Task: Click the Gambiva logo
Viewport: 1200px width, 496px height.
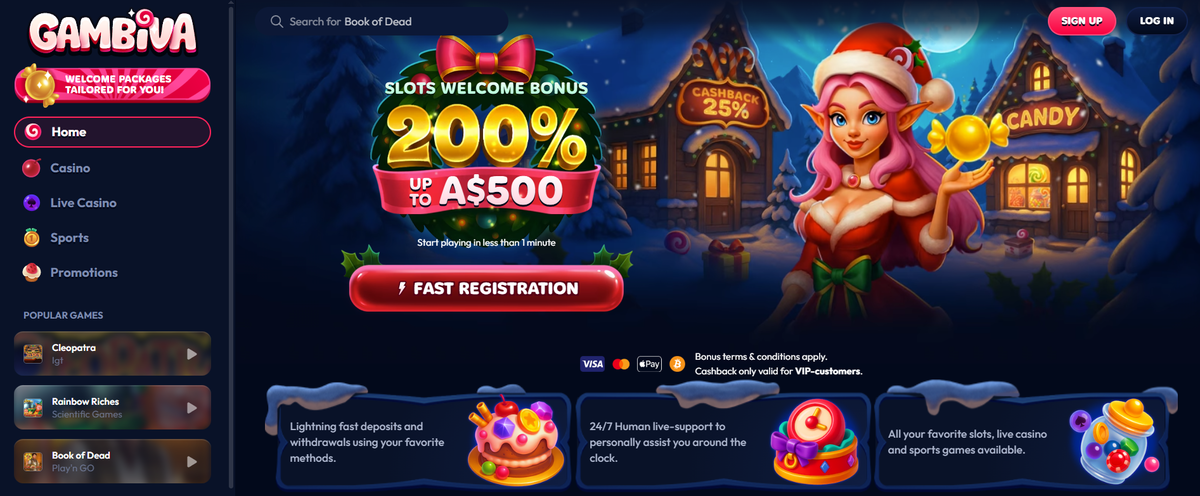Action: [112, 33]
